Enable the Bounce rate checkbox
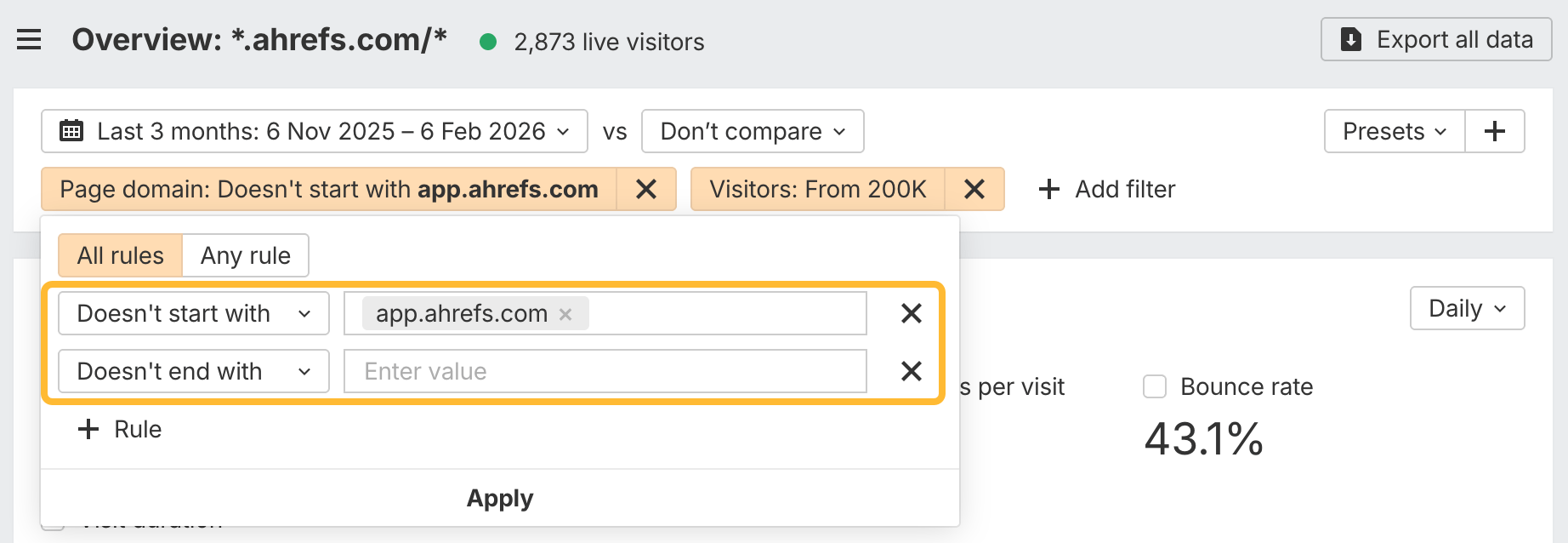This screenshot has height=543, width=1568. pyautogui.click(x=1155, y=387)
